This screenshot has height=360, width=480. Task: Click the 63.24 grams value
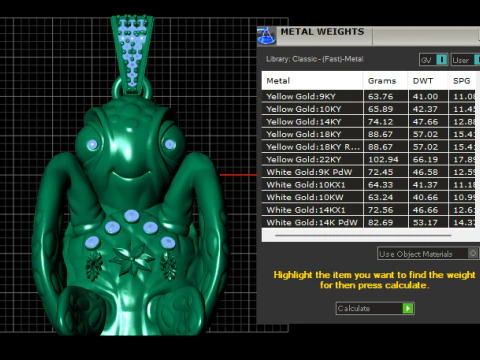coord(380,197)
